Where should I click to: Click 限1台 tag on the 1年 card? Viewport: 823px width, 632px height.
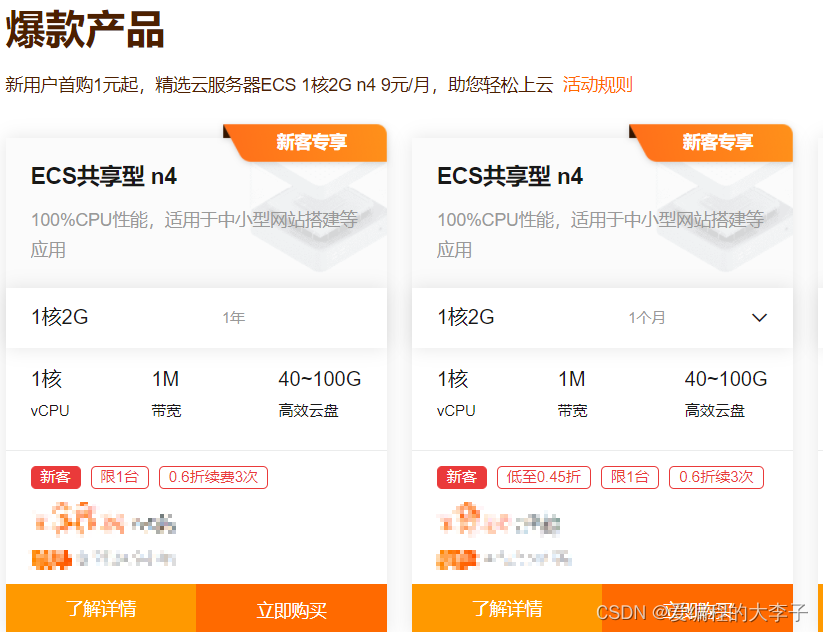click(120, 477)
